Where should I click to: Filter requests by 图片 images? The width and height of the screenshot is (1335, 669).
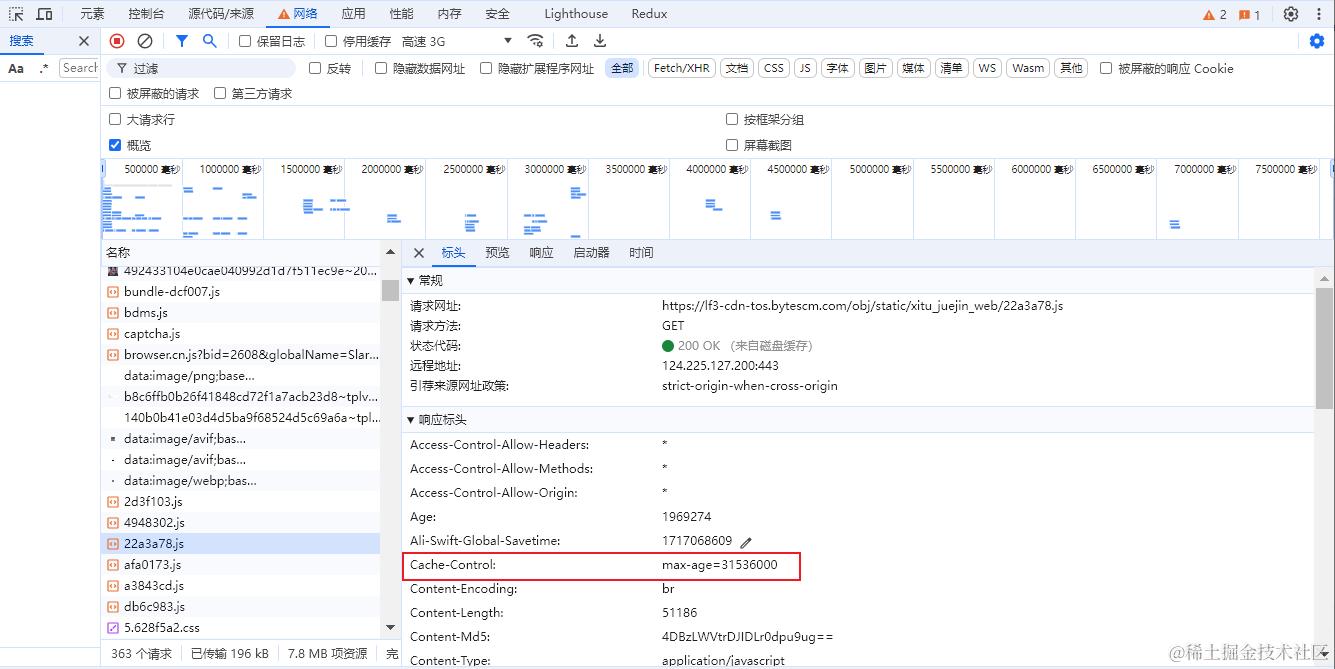click(875, 68)
